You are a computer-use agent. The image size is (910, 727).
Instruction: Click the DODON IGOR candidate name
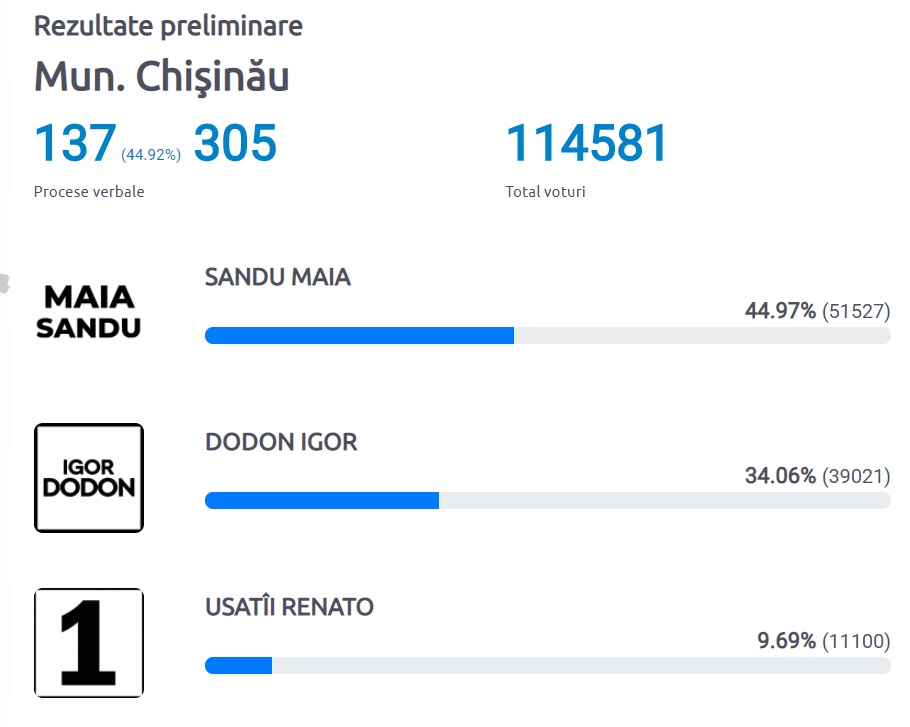point(281,442)
